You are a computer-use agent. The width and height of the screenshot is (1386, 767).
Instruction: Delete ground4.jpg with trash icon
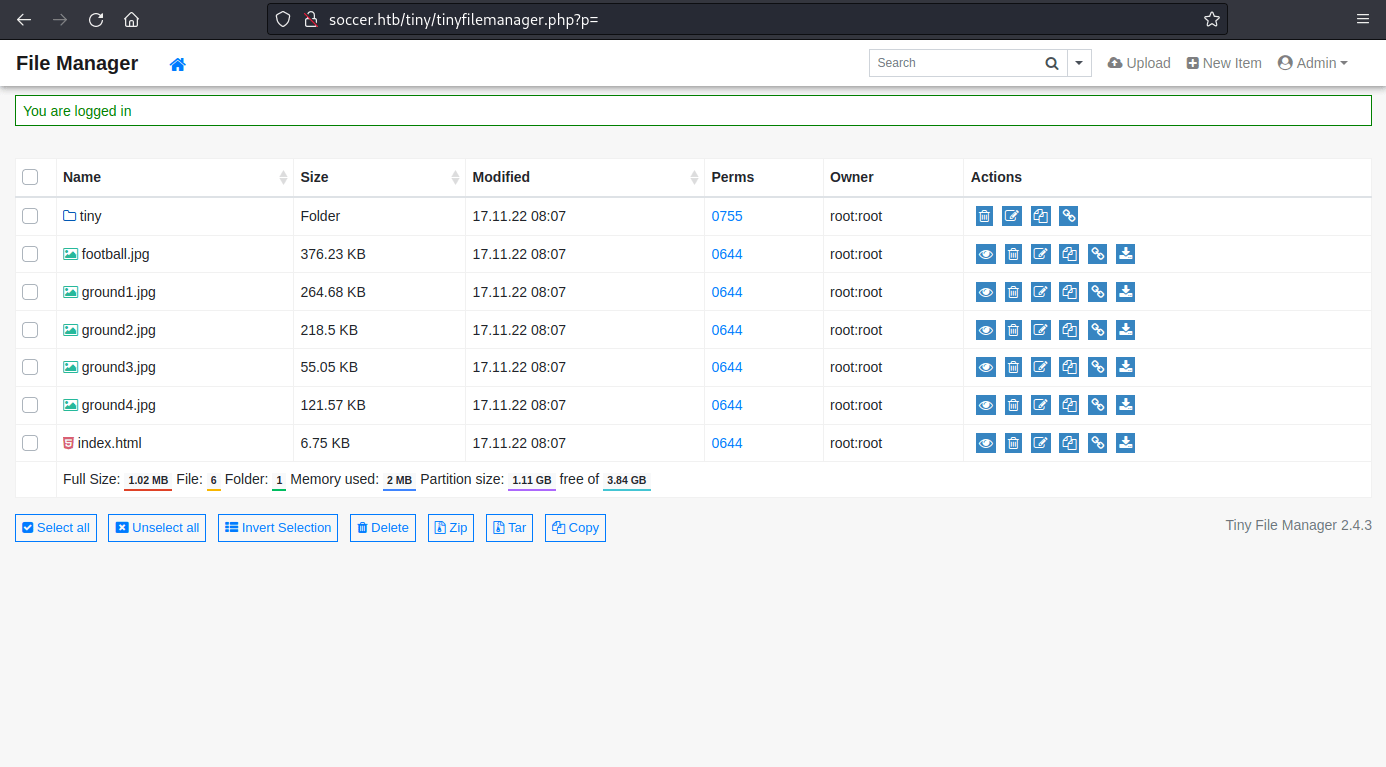(1013, 405)
